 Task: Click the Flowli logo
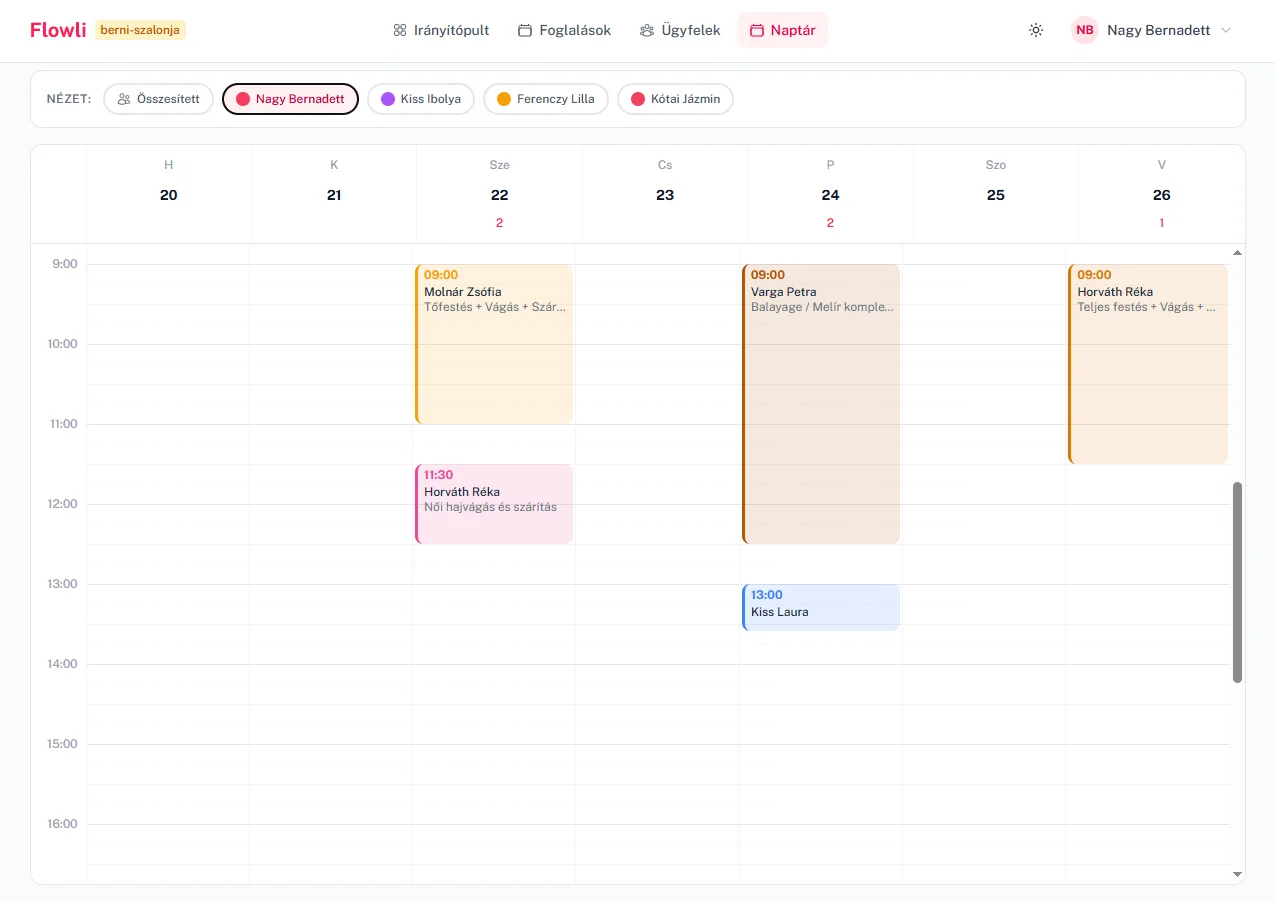point(58,30)
